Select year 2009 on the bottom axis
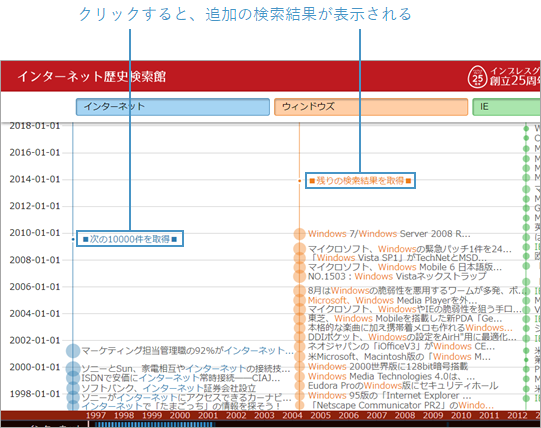The width and height of the screenshot is (541, 428). pyautogui.click(x=433, y=415)
